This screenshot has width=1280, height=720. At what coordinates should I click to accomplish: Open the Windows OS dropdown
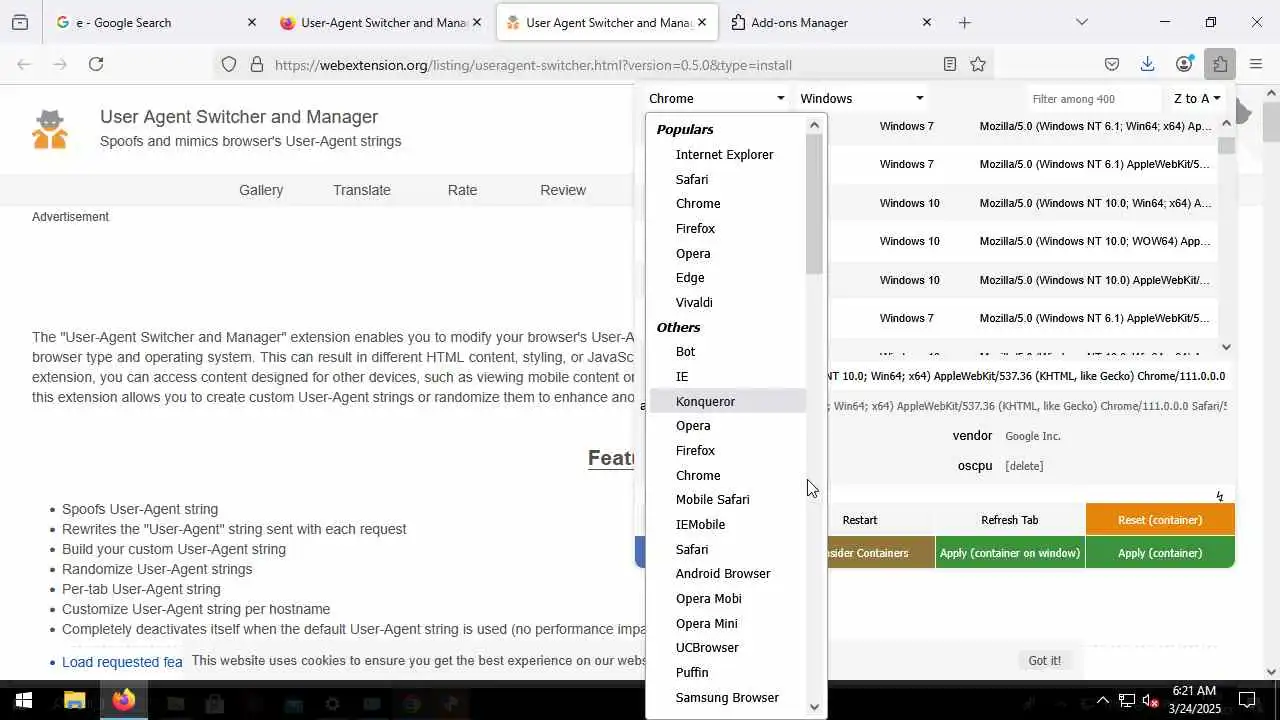(862, 98)
